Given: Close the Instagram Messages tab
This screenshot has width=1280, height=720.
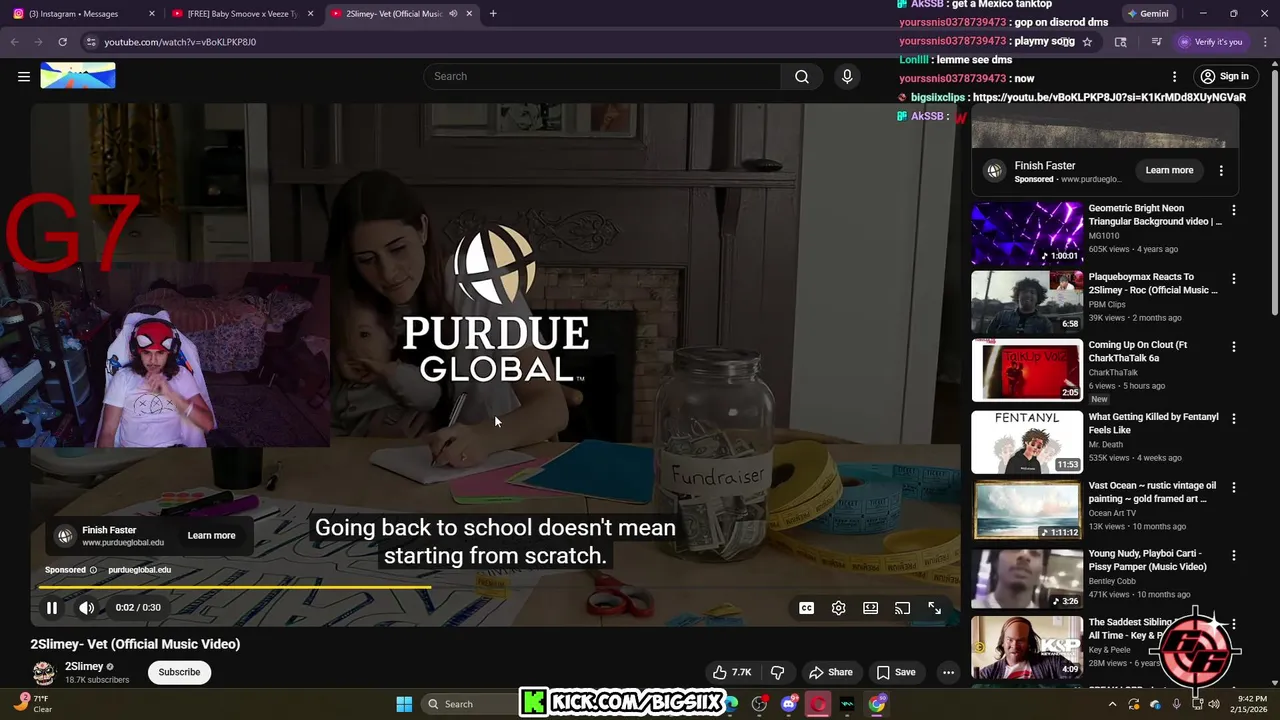Looking at the screenshot, I should [x=152, y=14].
